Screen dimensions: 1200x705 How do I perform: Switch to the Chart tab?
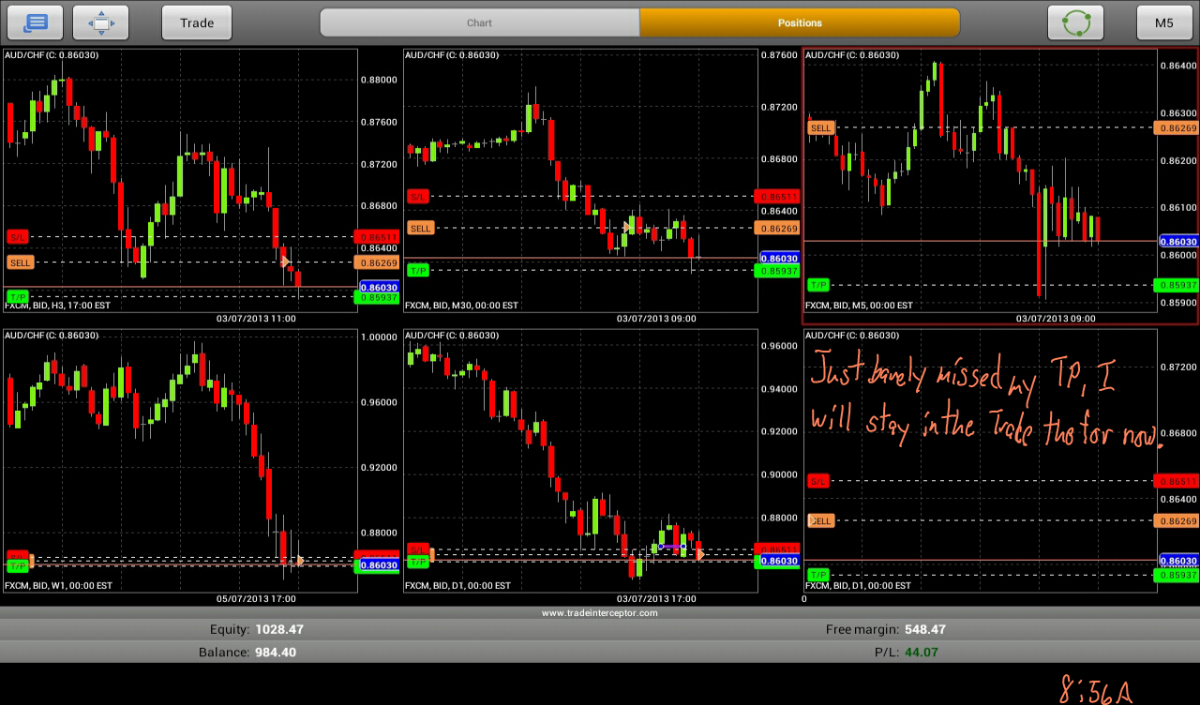479,22
